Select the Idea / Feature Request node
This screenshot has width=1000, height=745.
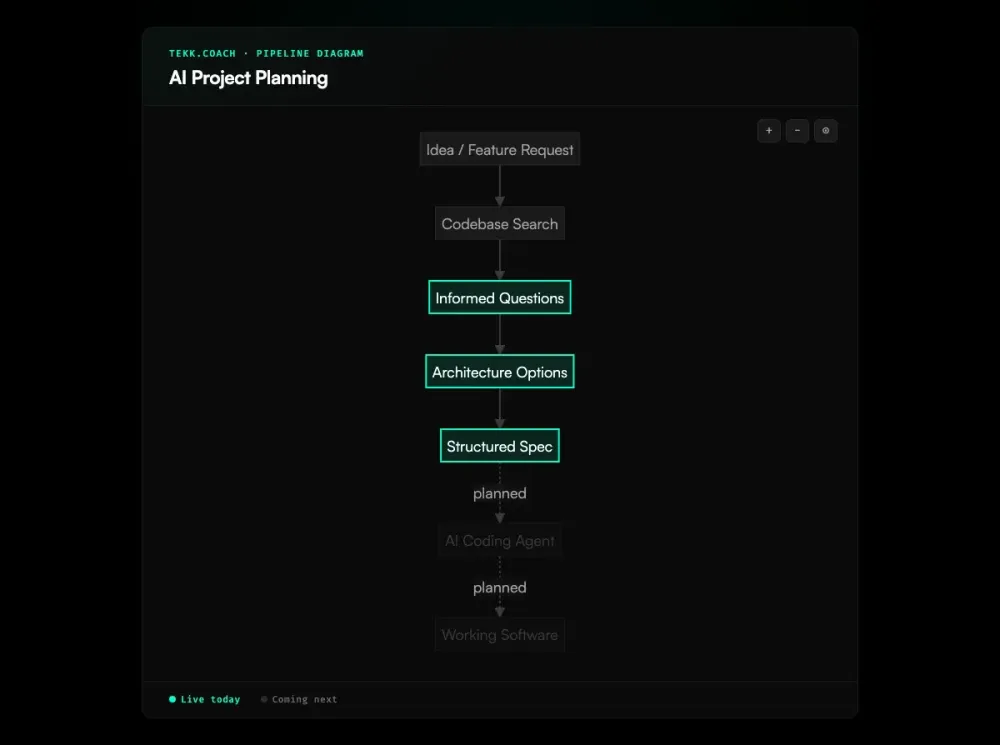pos(499,149)
